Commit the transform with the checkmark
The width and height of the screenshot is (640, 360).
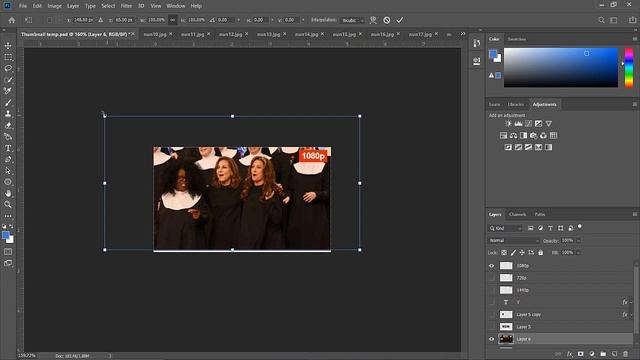(400, 20)
